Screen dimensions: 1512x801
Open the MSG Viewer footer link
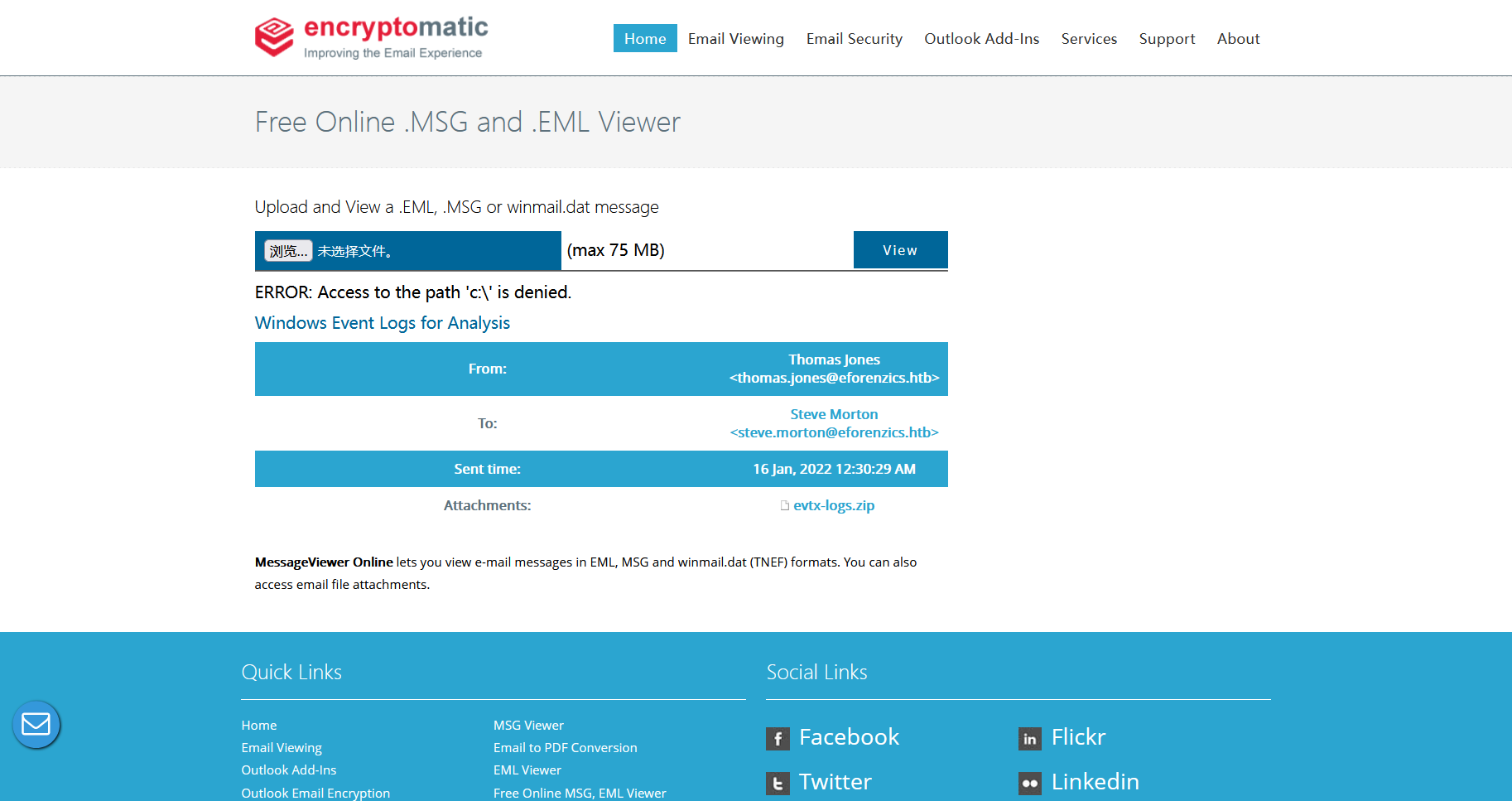tap(528, 725)
